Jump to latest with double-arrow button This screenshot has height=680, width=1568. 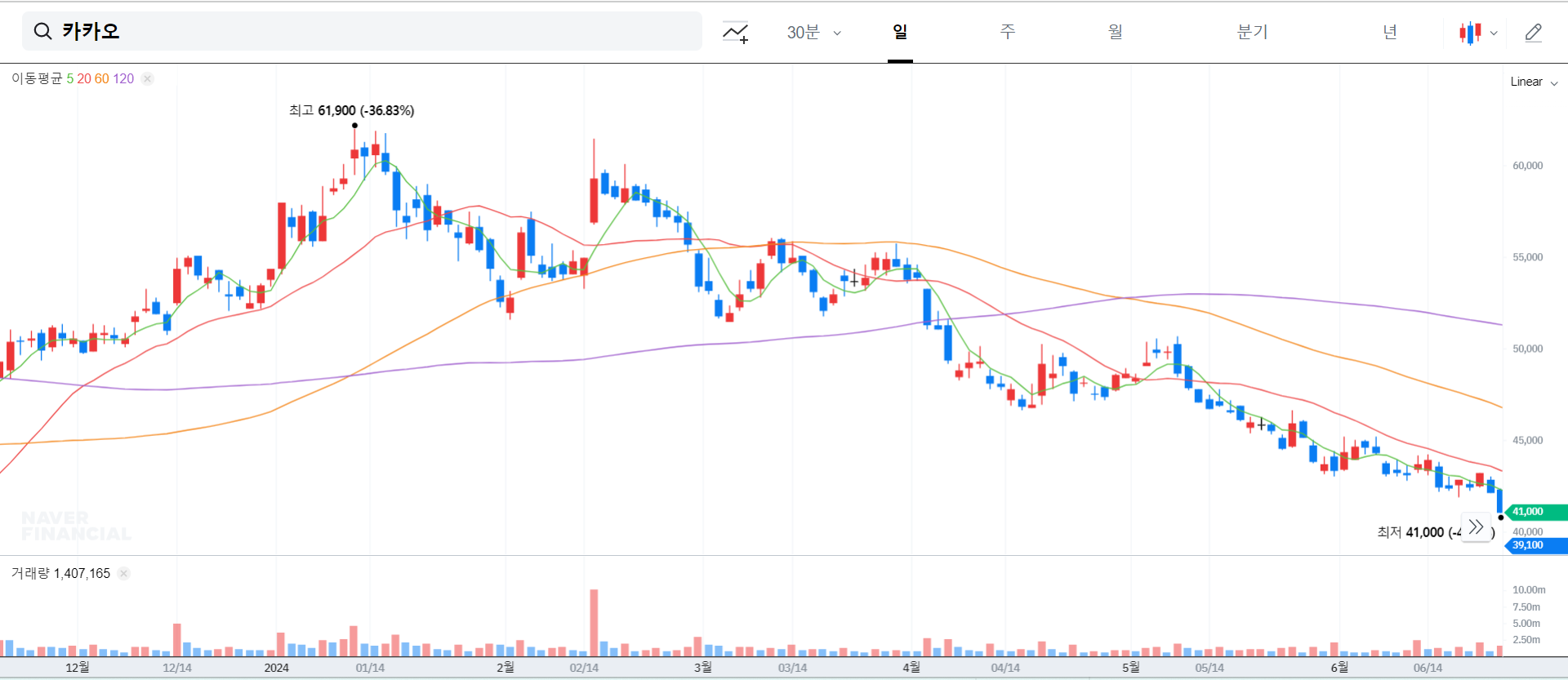click(x=1476, y=527)
